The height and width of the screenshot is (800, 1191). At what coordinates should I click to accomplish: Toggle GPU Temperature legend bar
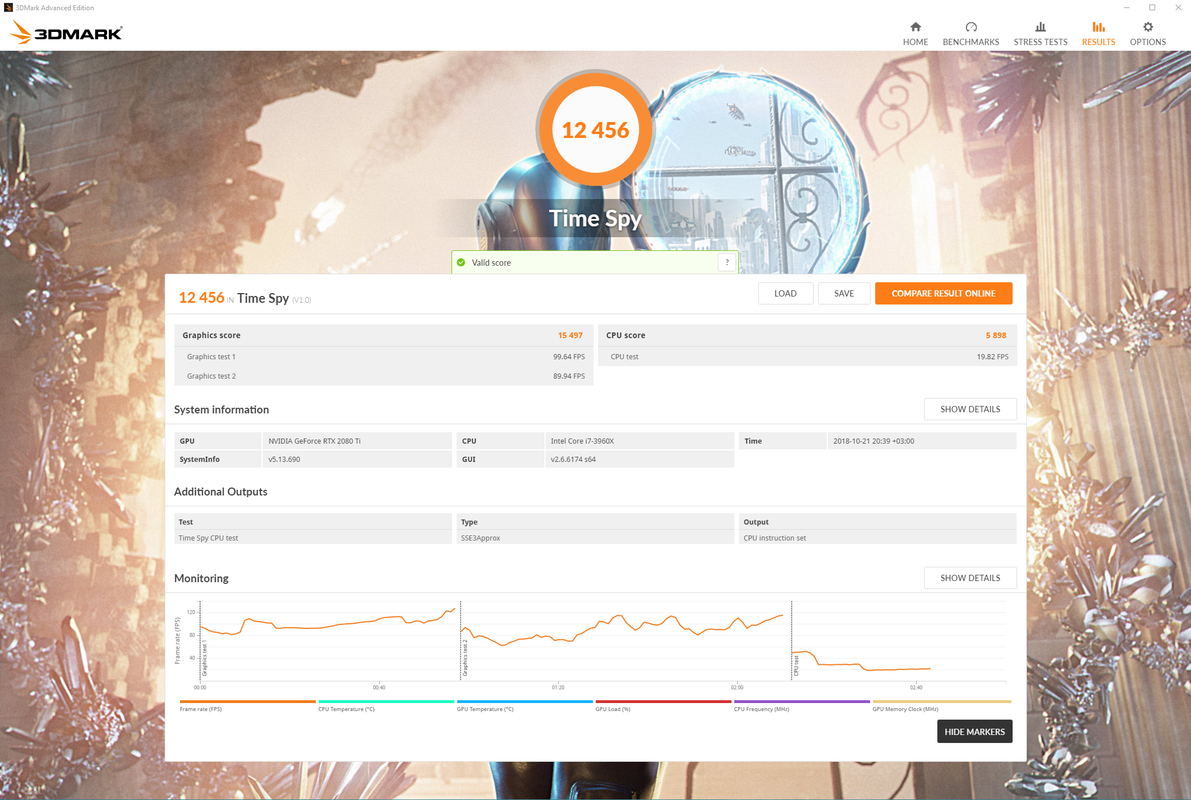(x=524, y=701)
